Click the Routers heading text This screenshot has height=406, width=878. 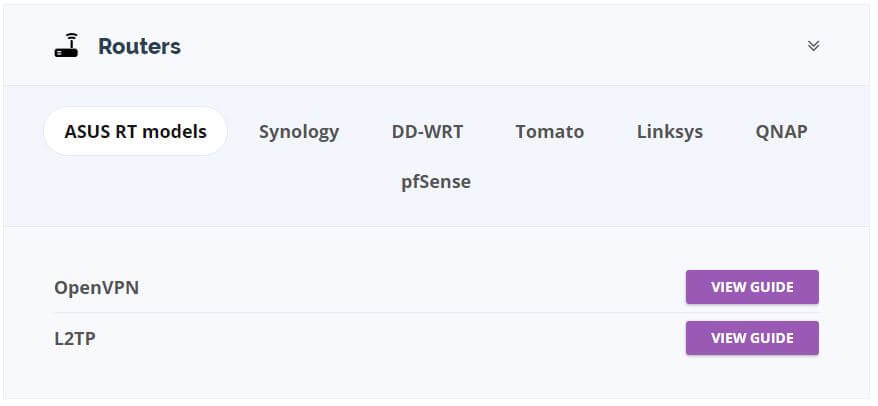click(139, 46)
